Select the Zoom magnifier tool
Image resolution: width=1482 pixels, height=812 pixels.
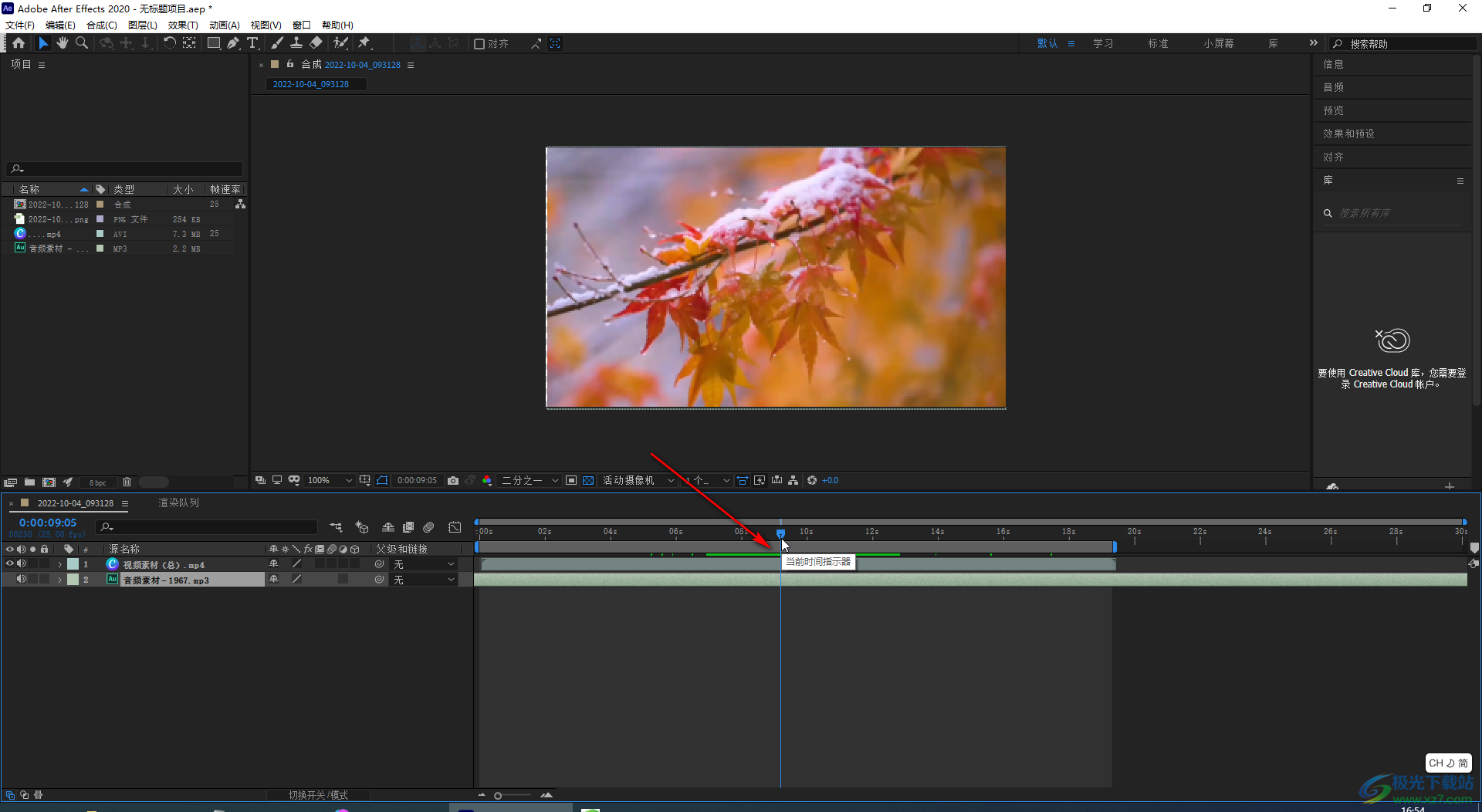point(82,43)
